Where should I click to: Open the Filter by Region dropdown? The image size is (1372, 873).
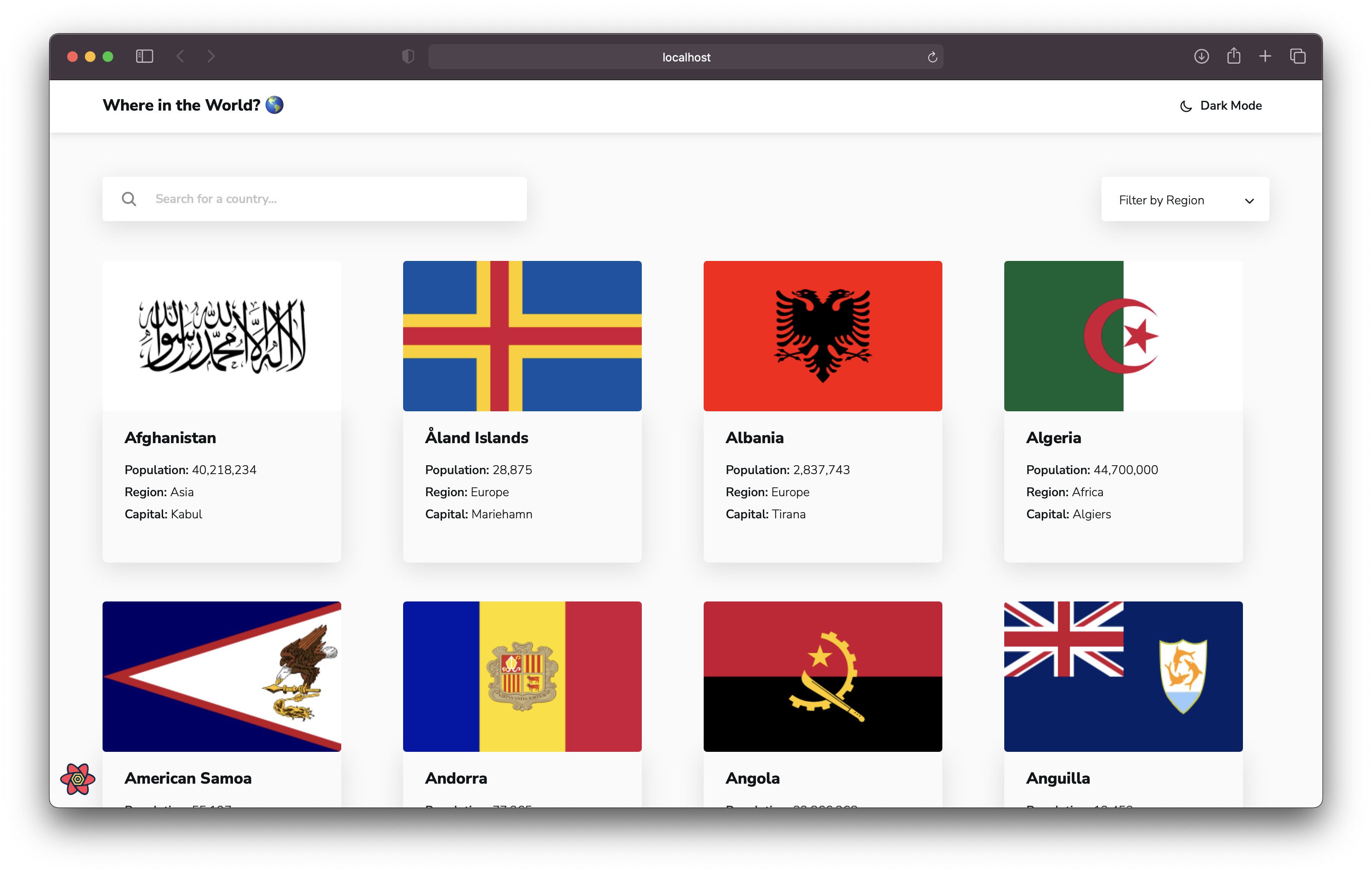(x=1185, y=199)
